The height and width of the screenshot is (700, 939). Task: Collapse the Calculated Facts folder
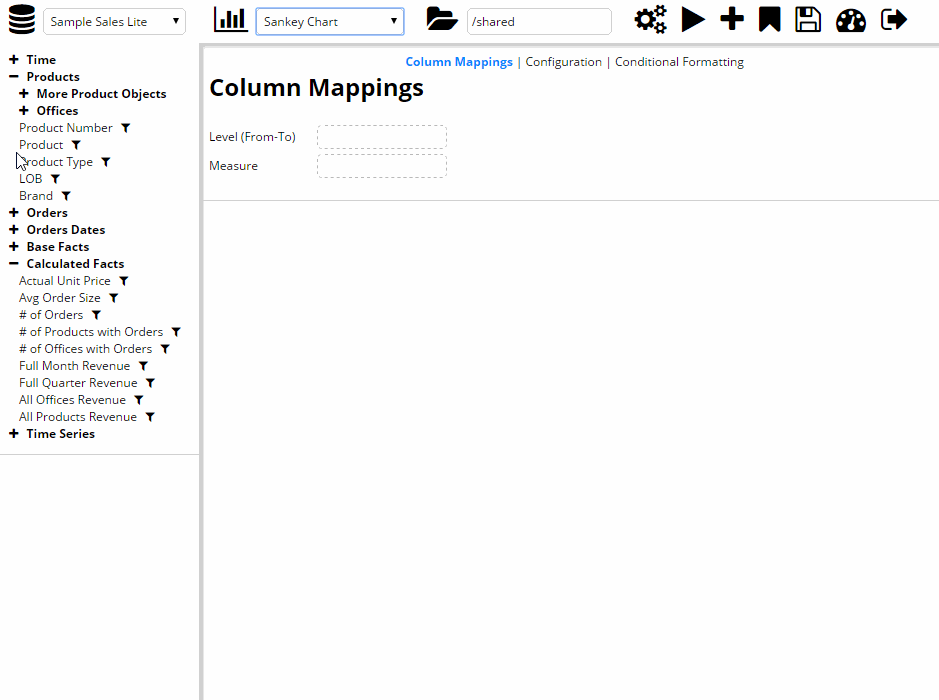click(14, 263)
